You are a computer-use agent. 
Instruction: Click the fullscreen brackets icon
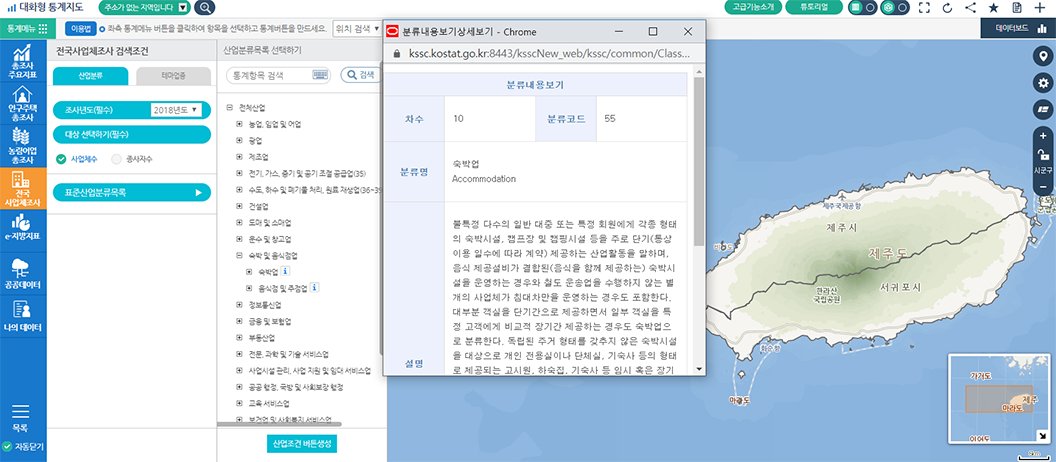click(x=924, y=8)
